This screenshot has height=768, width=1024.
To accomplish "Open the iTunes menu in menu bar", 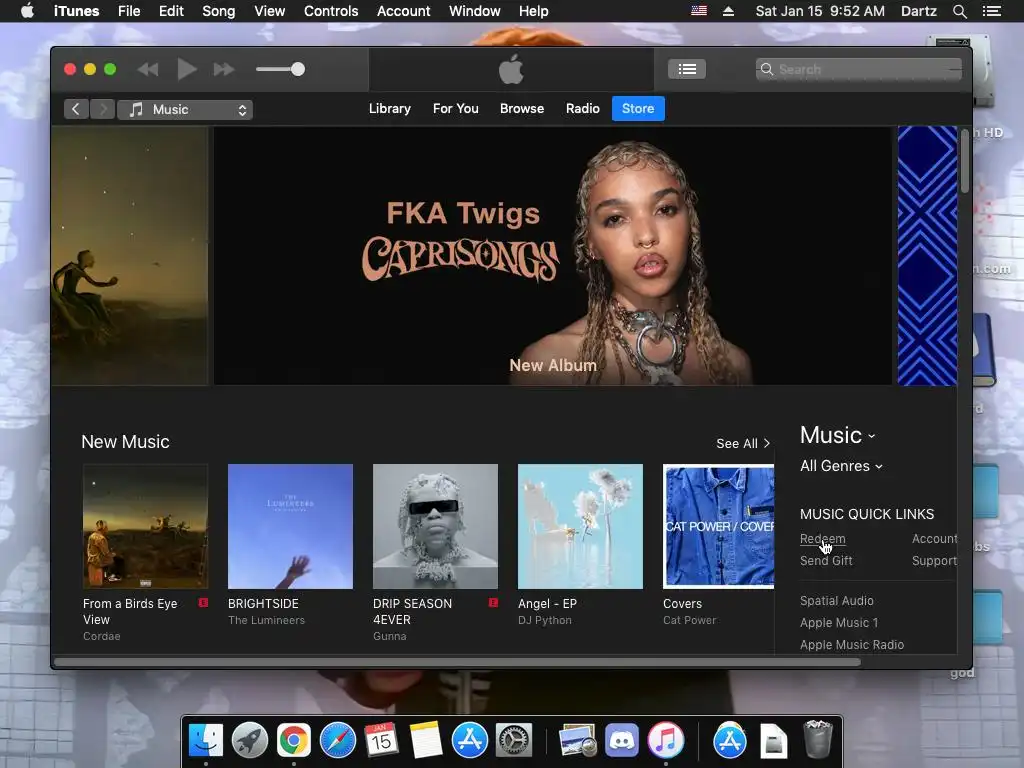I will [76, 11].
